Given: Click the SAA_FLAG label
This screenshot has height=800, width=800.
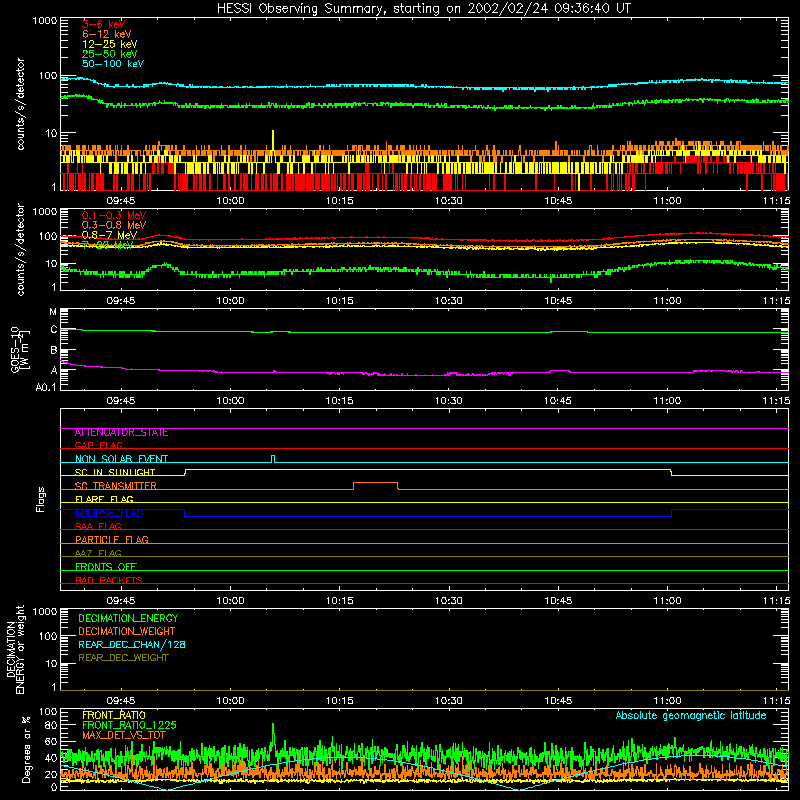Looking at the screenshot, I should tap(98, 526).
